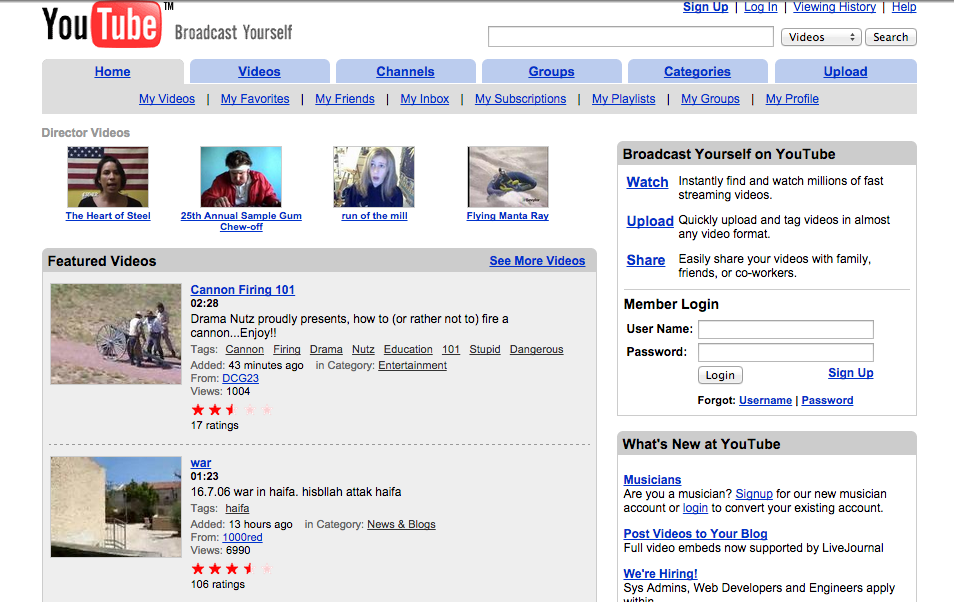Image resolution: width=954 pixels, height=602 pixels.
Task: Click Sign Up in Member Login box
Action: point(851,373)
